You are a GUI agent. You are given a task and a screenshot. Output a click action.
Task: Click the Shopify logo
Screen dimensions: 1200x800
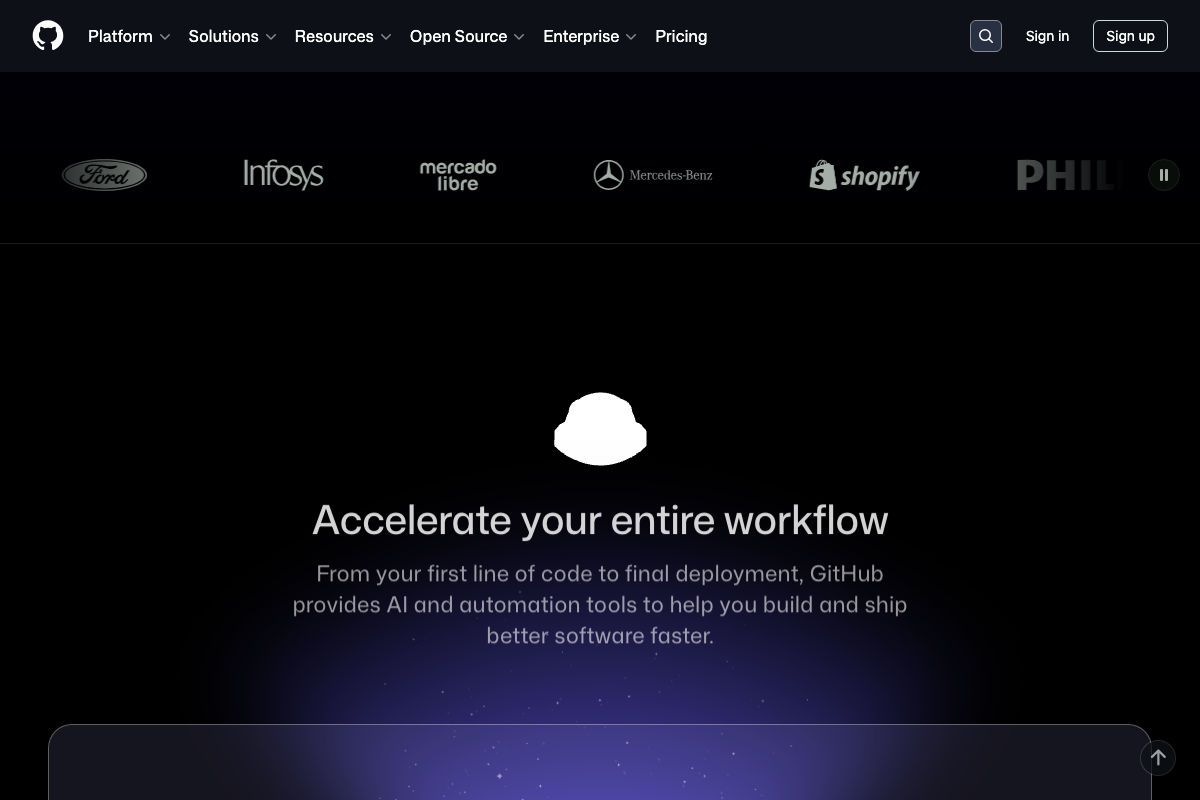(x=864, y=175)
